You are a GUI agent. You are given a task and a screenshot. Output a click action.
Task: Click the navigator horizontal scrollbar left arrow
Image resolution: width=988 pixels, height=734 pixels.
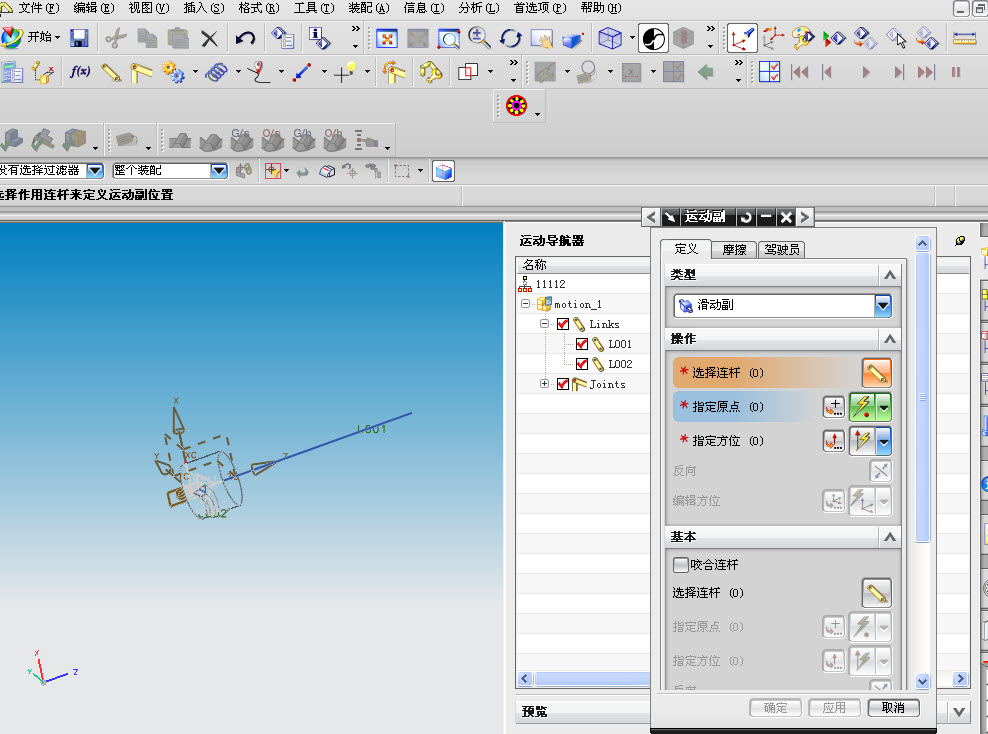click(x=525, y=679)
